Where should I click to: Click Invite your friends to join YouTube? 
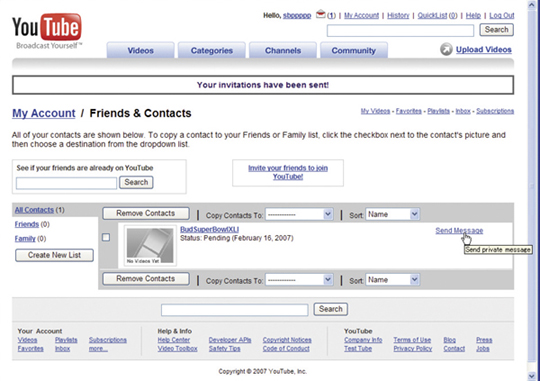tap(288, 172)
